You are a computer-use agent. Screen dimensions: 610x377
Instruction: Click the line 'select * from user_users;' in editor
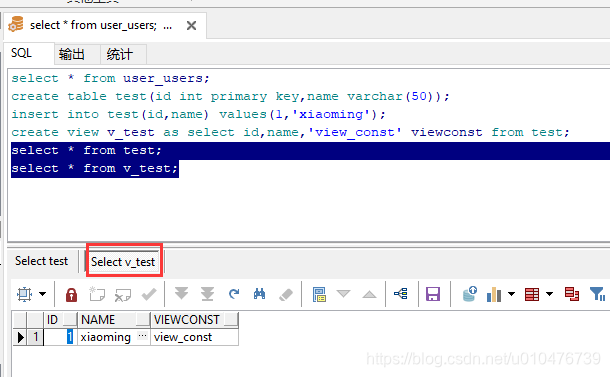coord(110,78)
